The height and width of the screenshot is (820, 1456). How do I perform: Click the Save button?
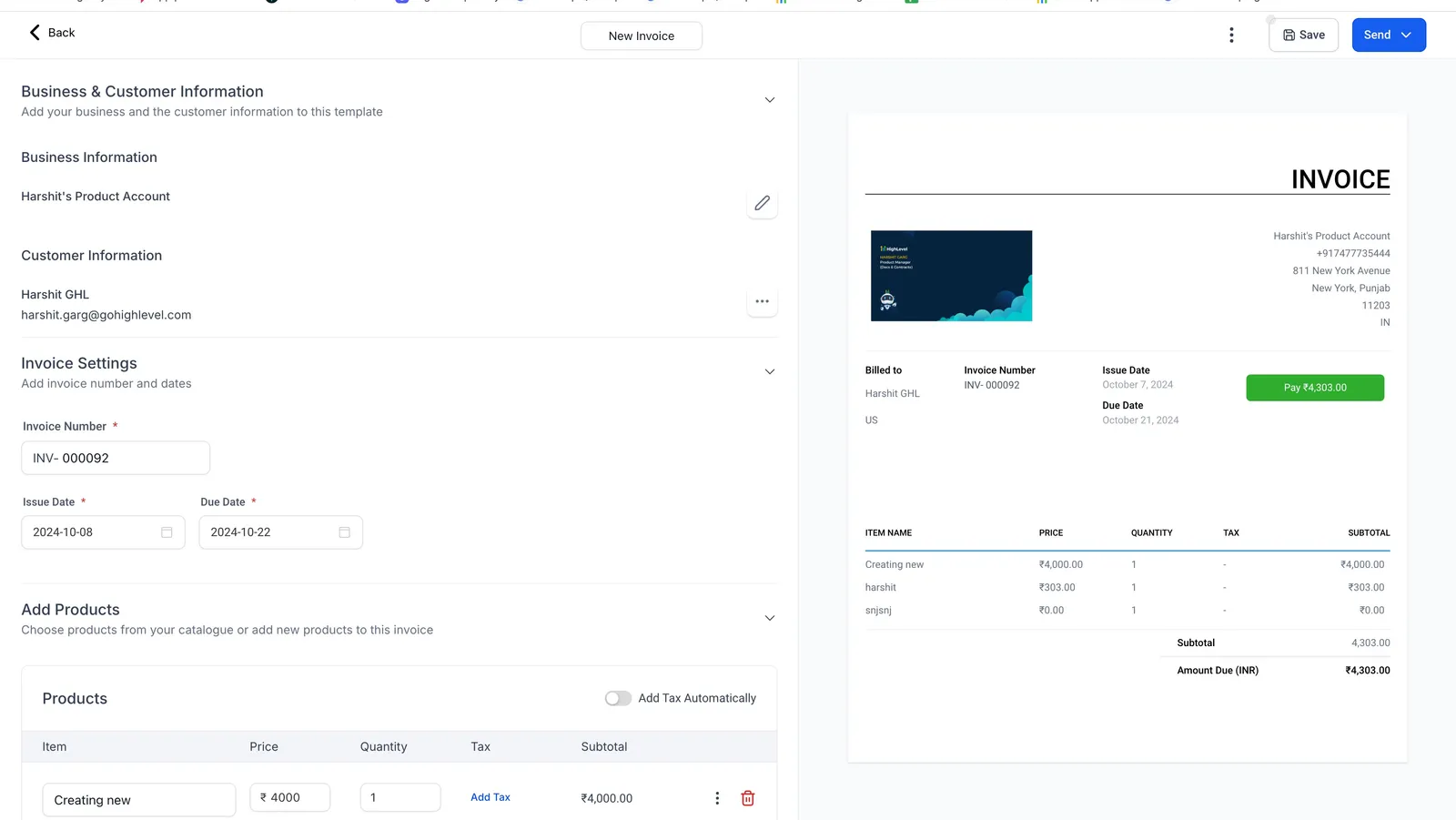pos(1303,35)
